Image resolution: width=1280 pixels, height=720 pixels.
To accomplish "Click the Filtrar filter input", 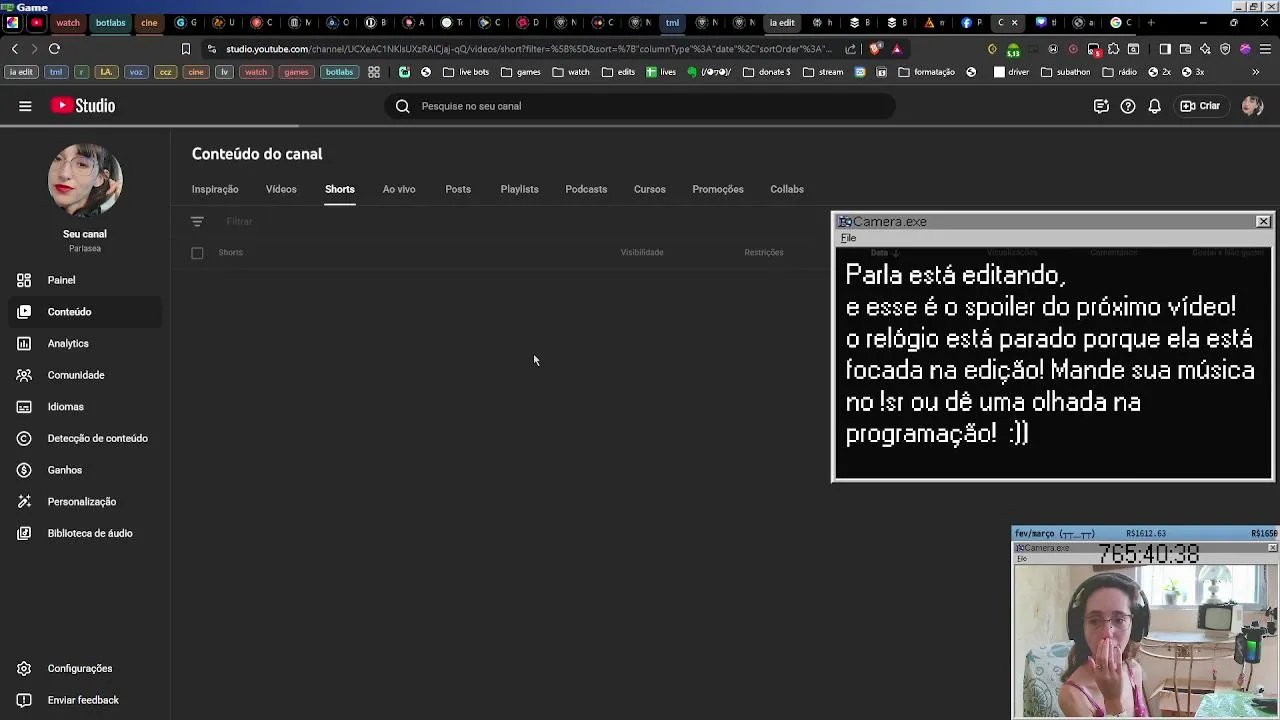I will 239,221.
